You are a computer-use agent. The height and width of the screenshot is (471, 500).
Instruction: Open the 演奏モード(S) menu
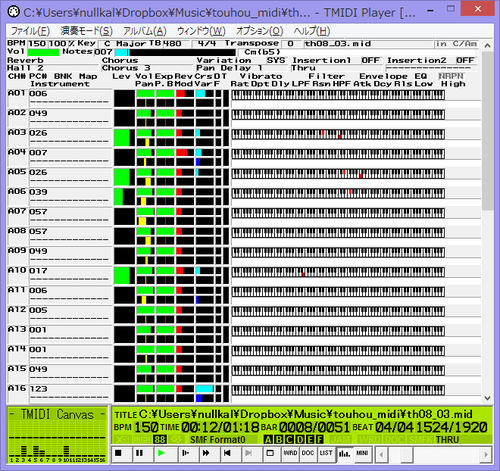click(86, 31)
